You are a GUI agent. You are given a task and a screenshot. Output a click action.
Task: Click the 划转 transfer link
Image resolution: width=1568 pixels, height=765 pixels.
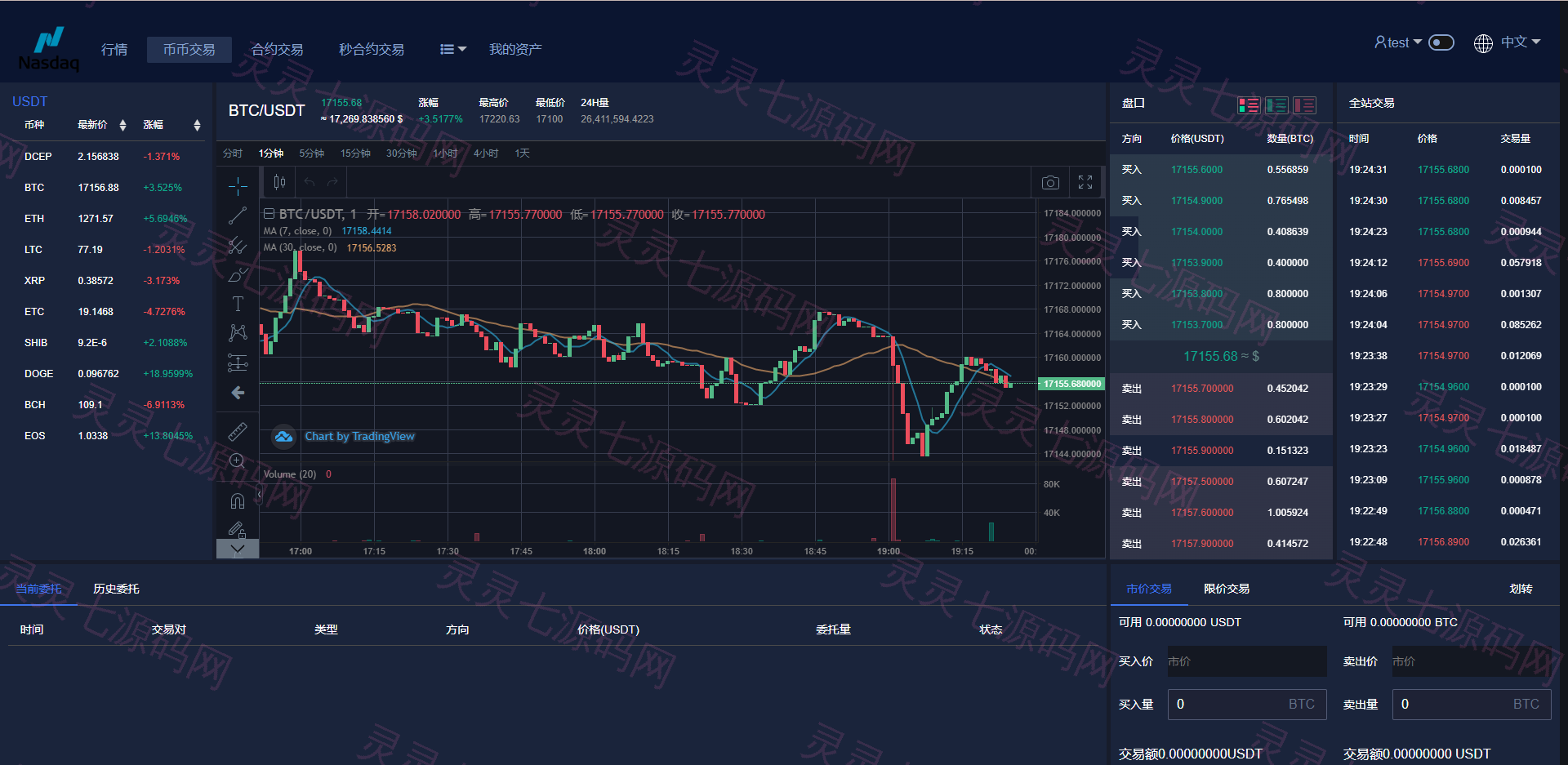pyautogui.click(x=1521, y=589)
